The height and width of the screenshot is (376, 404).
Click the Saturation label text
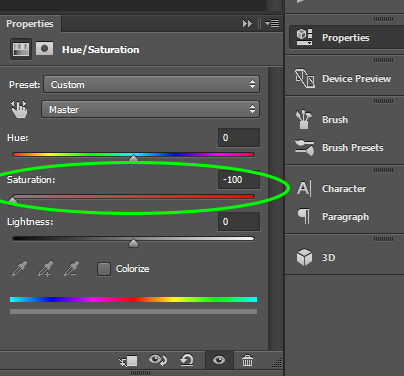[x=31, y=180]
